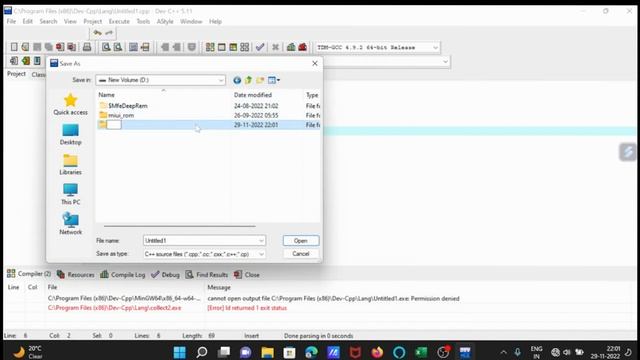640x360 pixels.
Task: Click the Open file toolbar icon
Action: click(25, 47)
